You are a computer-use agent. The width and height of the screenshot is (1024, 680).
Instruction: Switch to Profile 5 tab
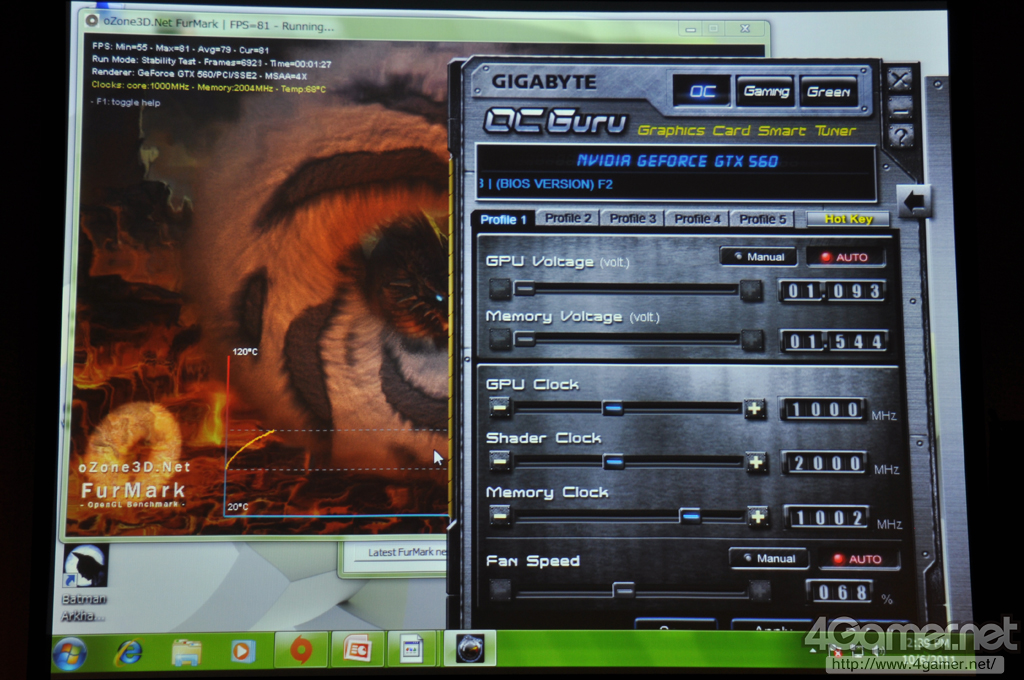pos(762,219)
